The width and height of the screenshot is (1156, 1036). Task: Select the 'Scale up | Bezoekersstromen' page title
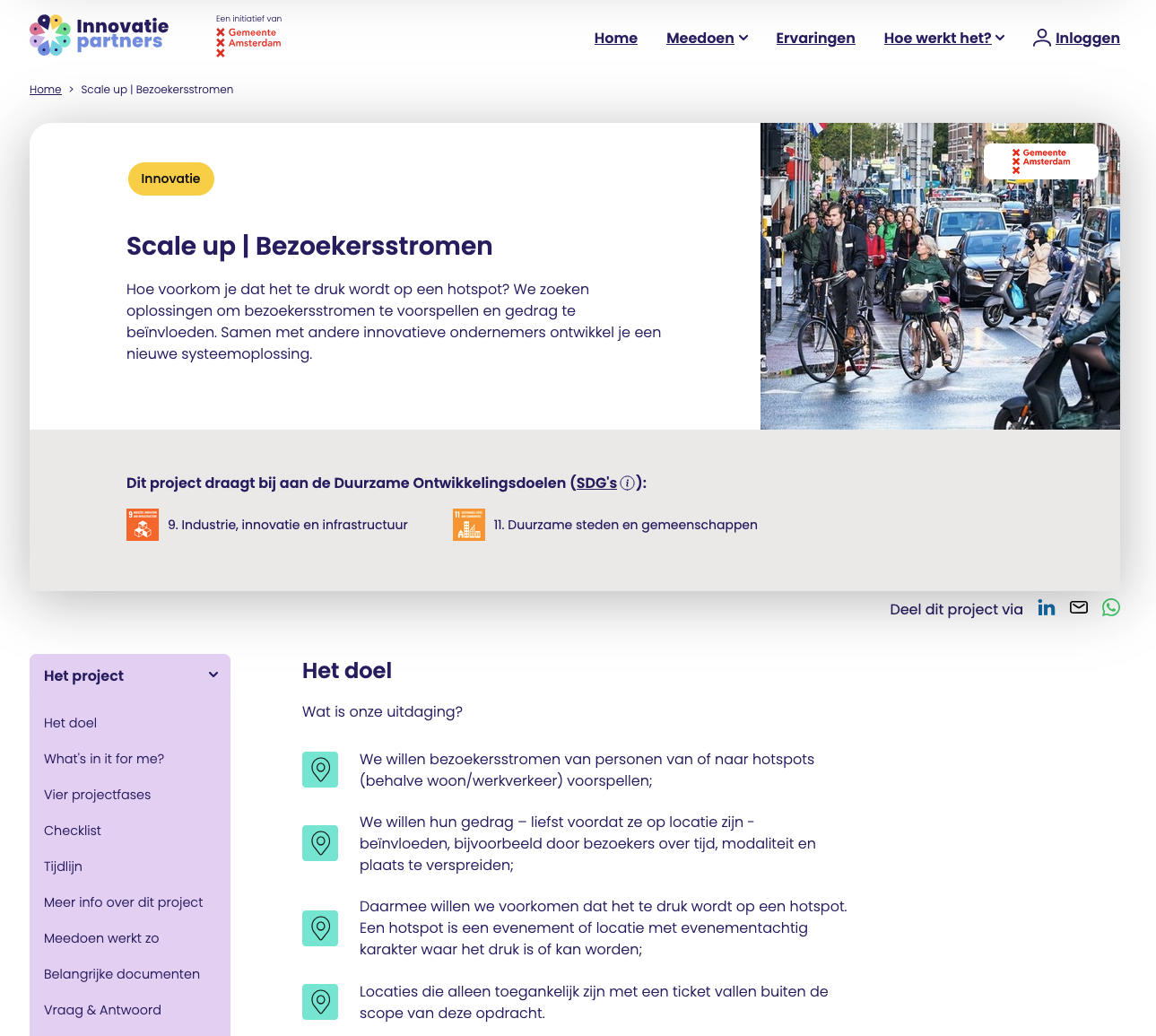(x=309, y=246)
